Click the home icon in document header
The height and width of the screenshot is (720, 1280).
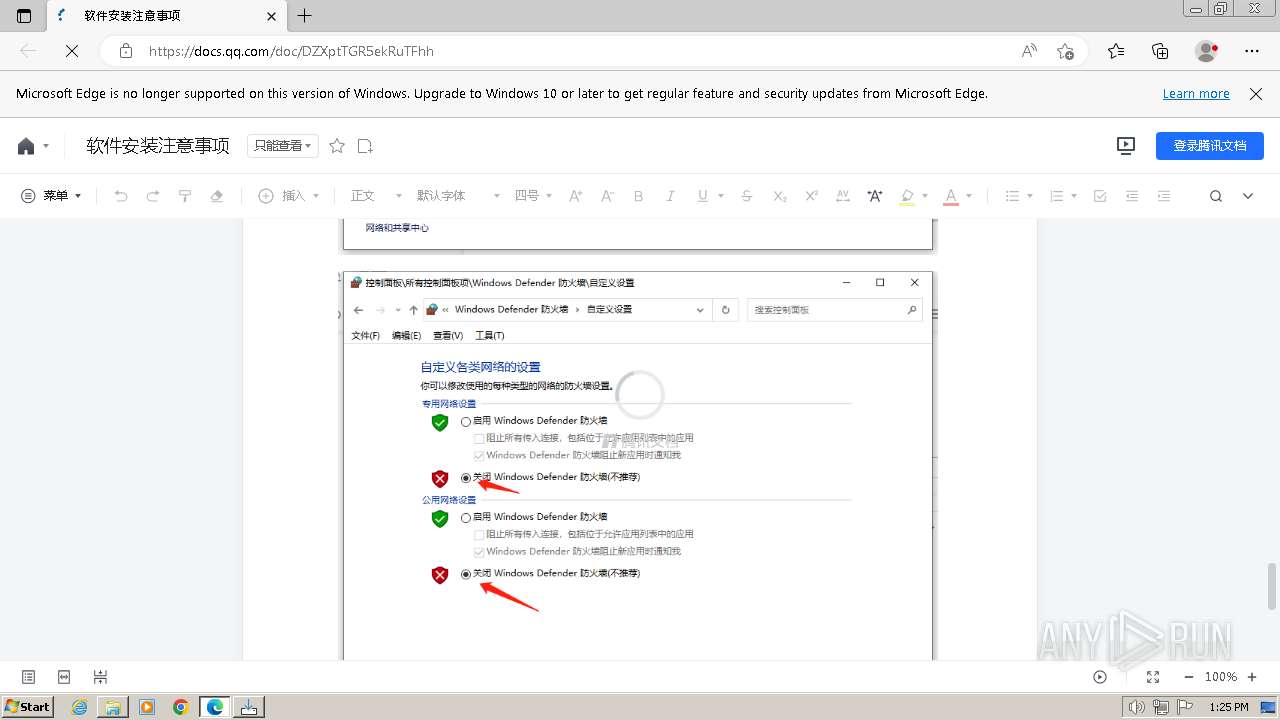coord(26,146)
